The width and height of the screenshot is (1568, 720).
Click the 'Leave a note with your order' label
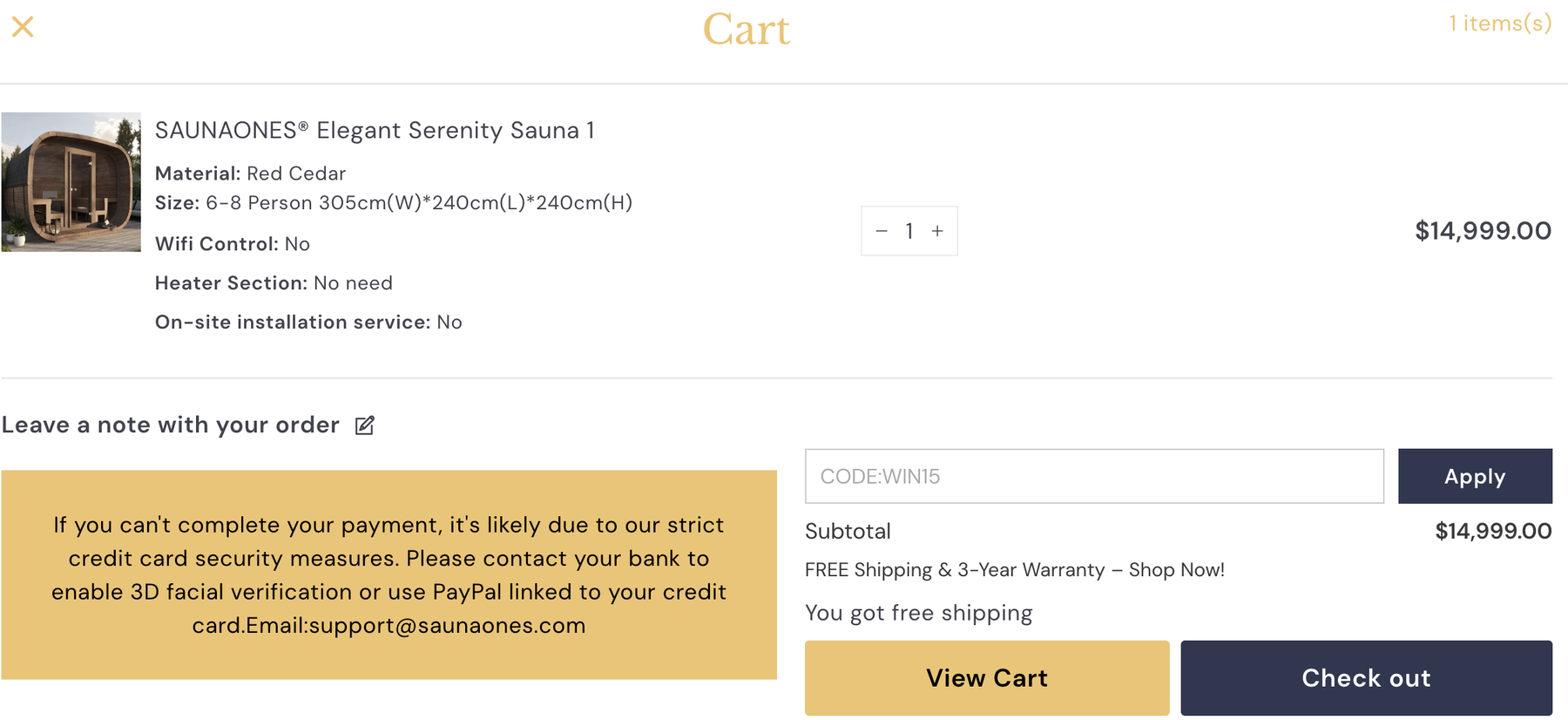click(171, 425)
